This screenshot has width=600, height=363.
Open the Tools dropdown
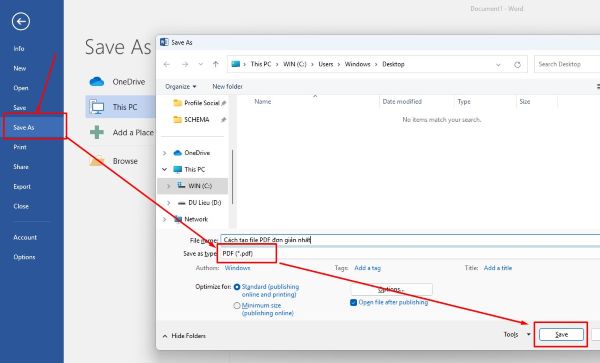(517, 335)
